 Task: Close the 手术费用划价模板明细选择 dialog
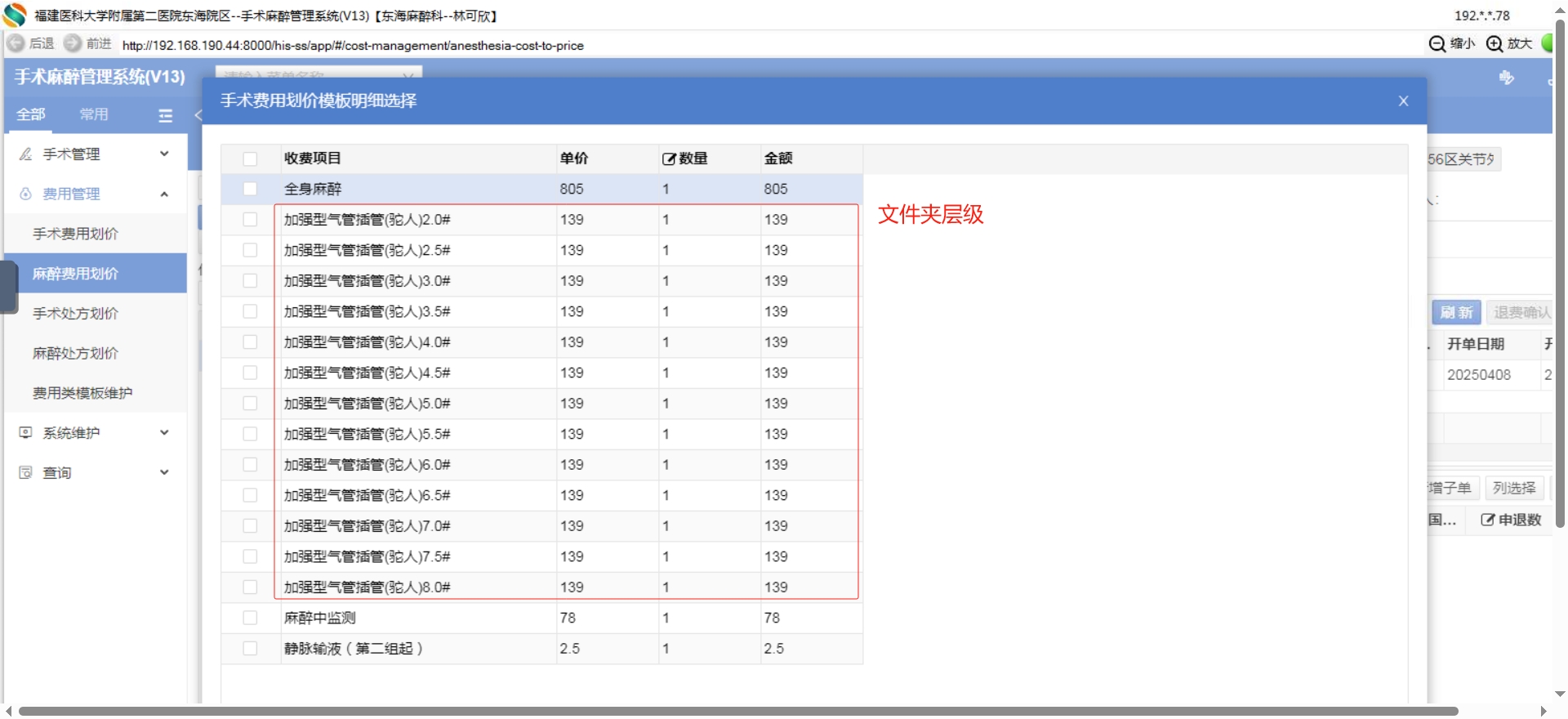click(x=1403, y=100)
